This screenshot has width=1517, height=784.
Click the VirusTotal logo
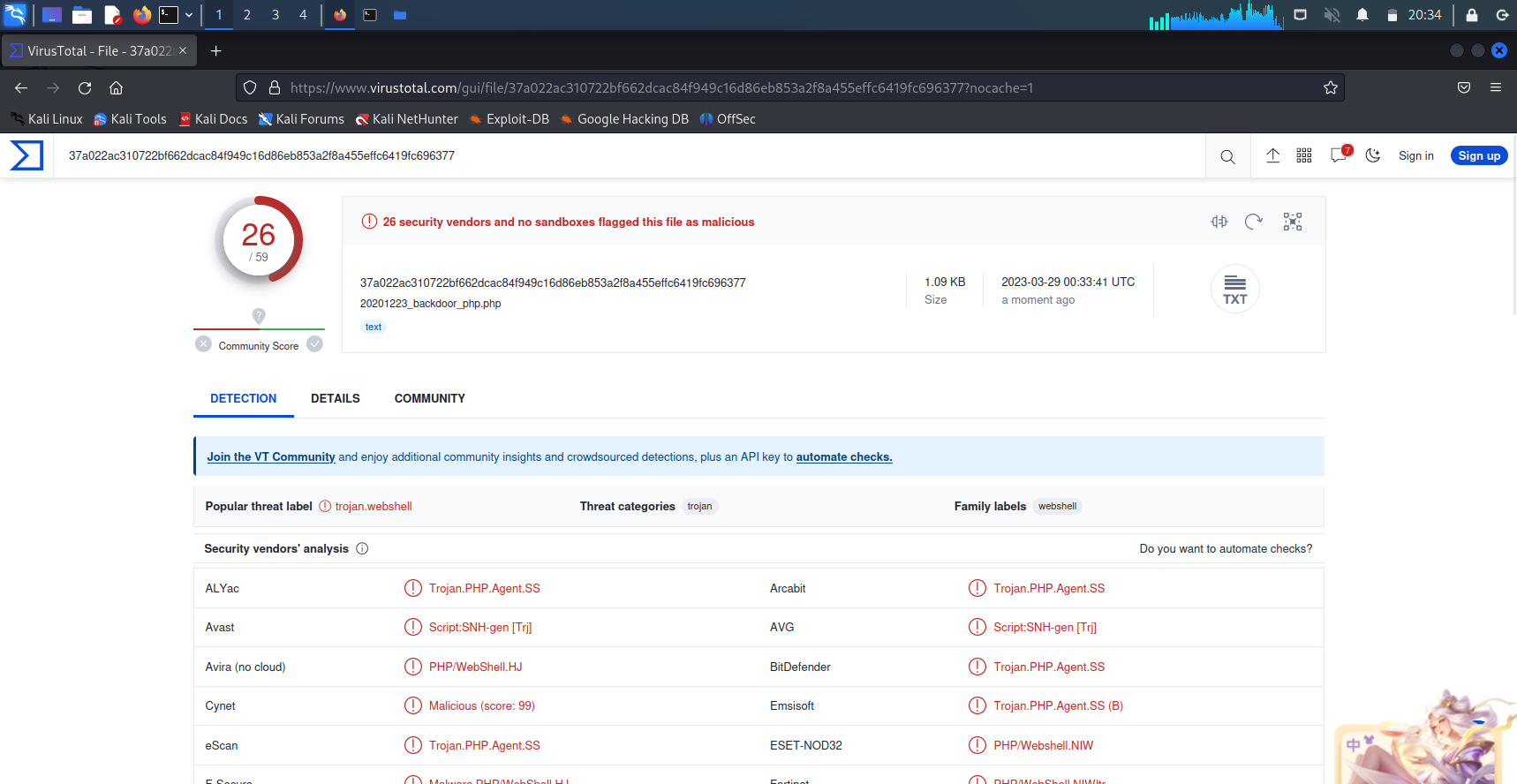[x=26, y=155]
